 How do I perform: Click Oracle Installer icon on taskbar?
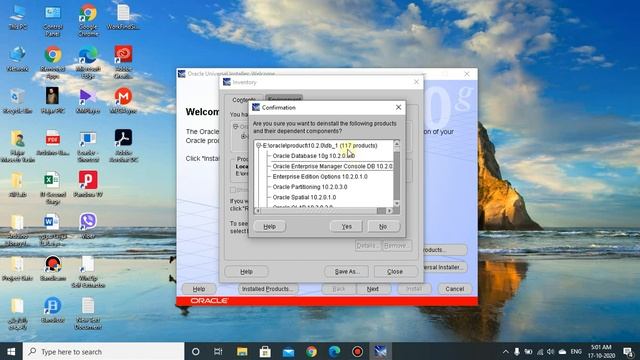click(x=380, y=351)
